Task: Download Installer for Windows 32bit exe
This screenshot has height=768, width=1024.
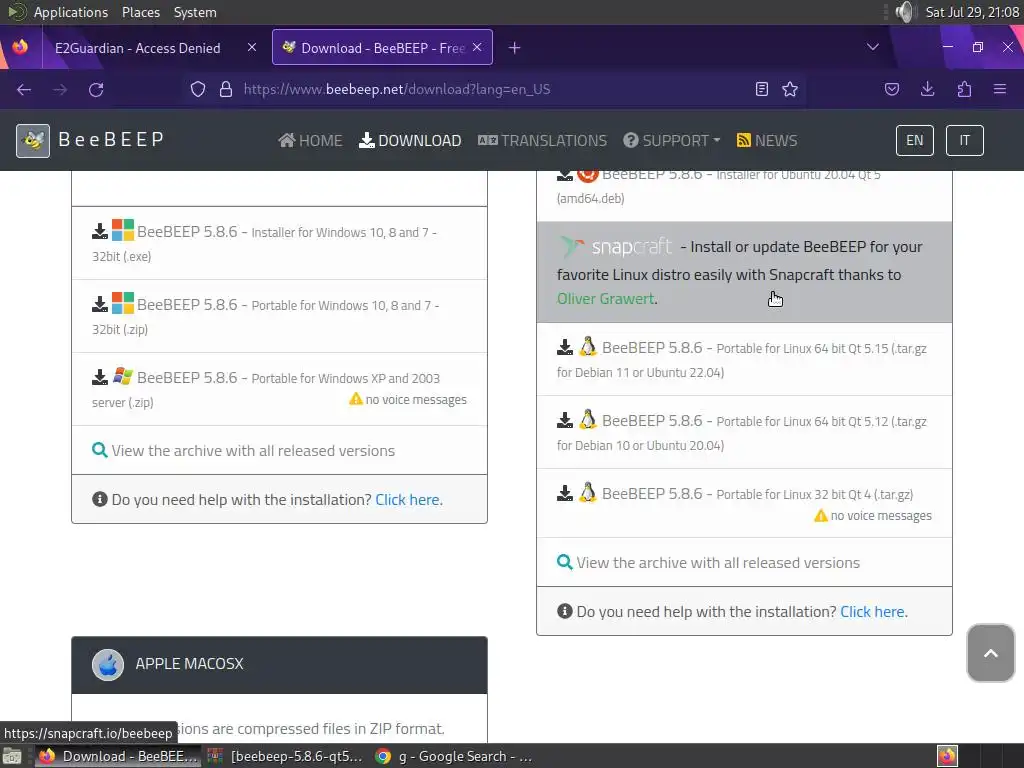Action: click(x=279, y=243)
